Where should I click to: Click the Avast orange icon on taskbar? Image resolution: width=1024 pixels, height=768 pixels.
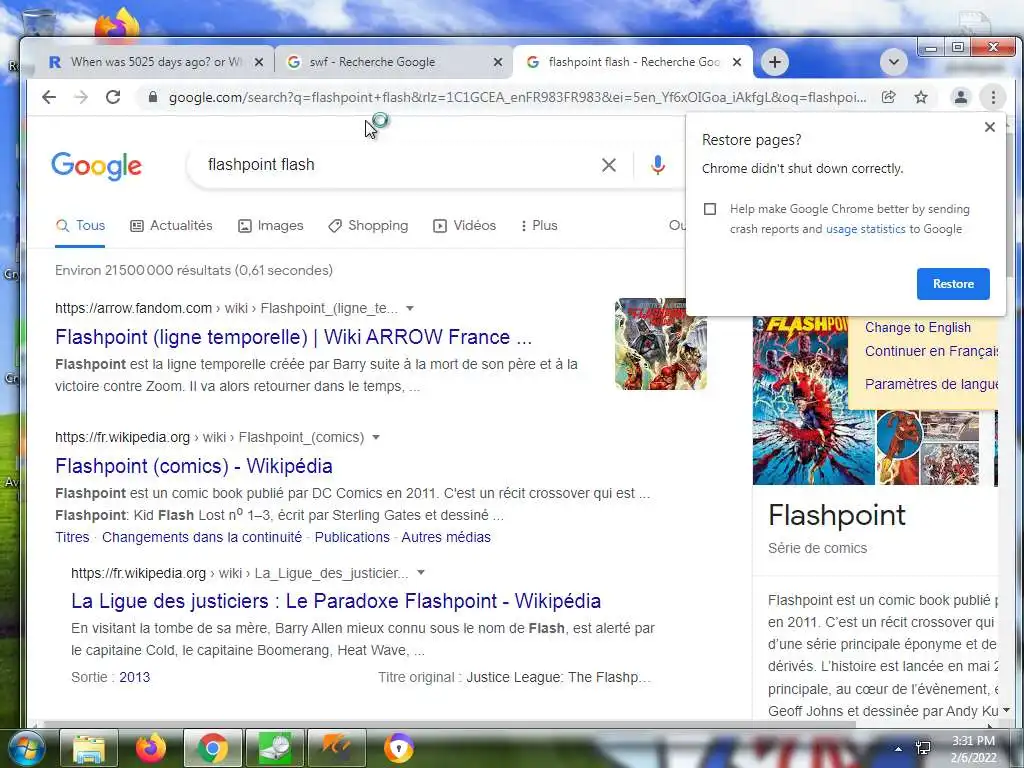point(337,748)
